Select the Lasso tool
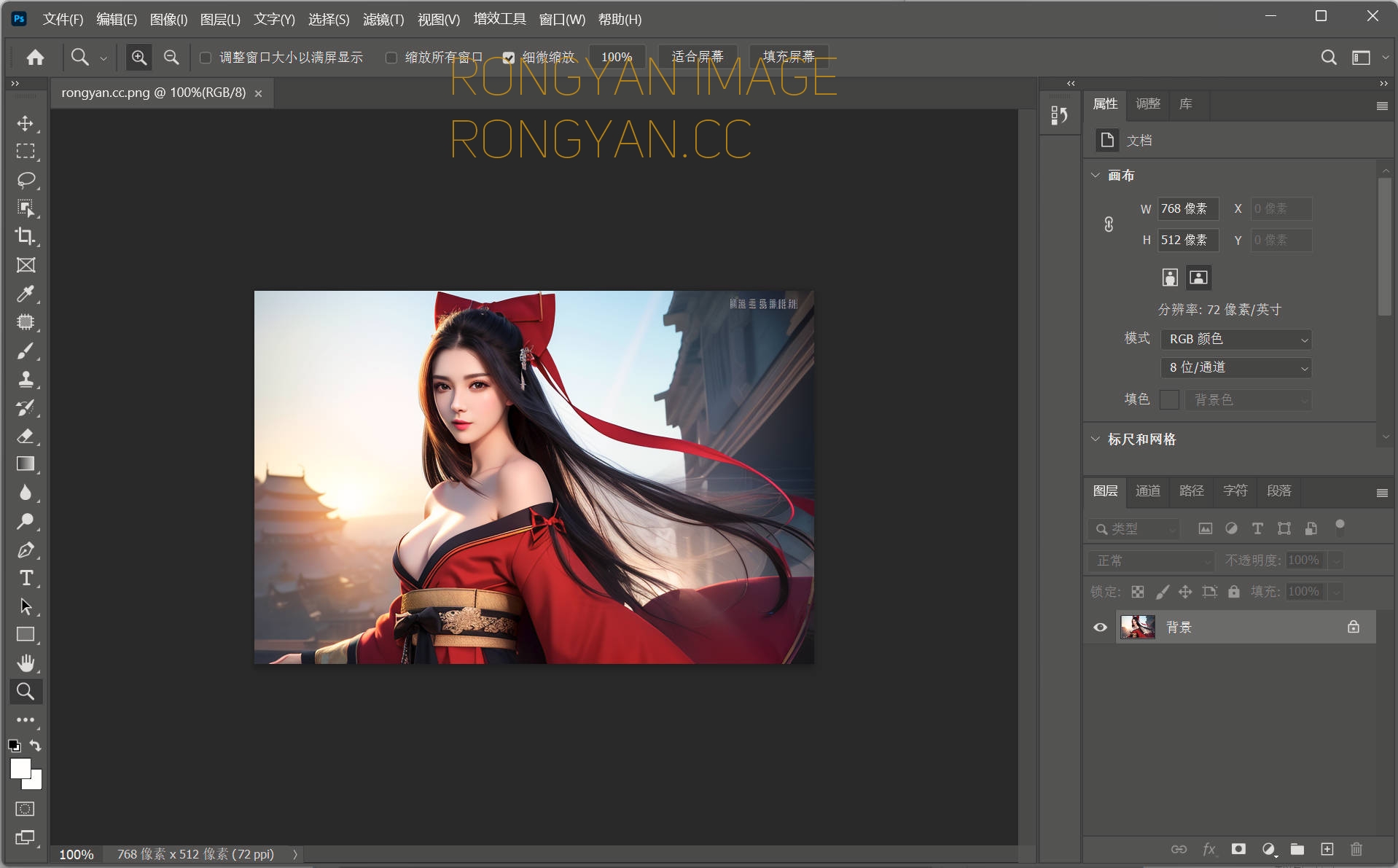 coord(26,180)
